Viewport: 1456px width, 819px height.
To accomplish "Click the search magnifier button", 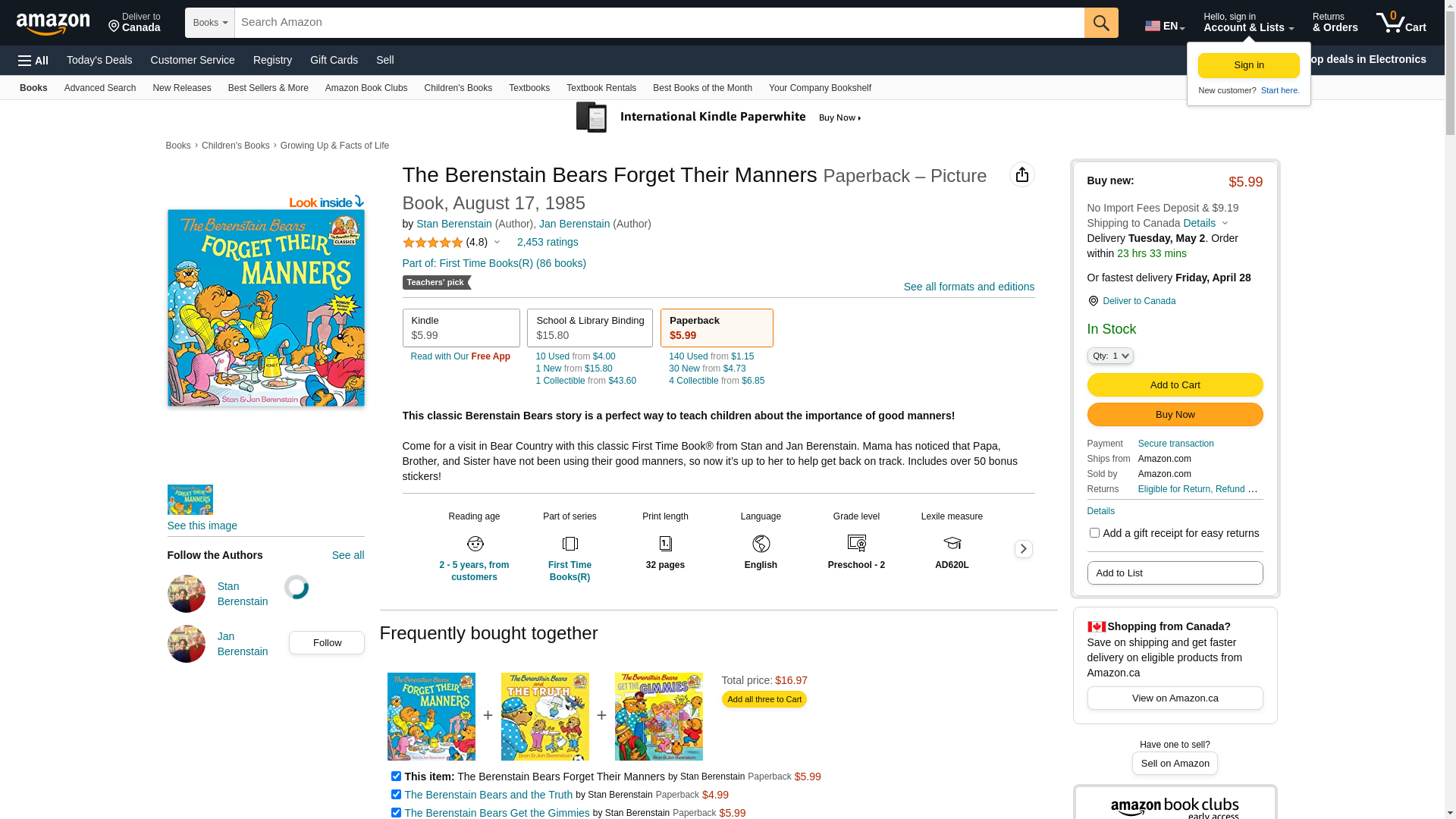I will 1101,23.
